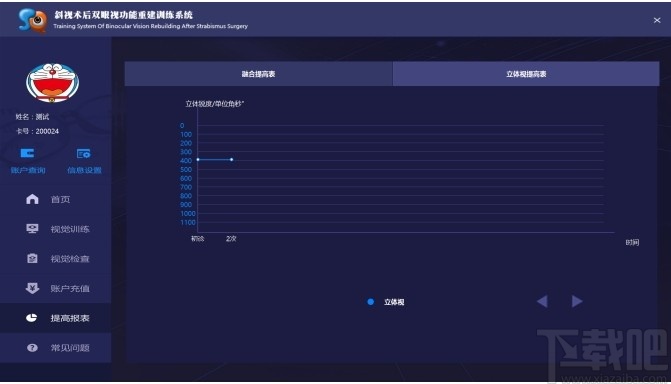Open the 视觉训练 menu item

56,229
